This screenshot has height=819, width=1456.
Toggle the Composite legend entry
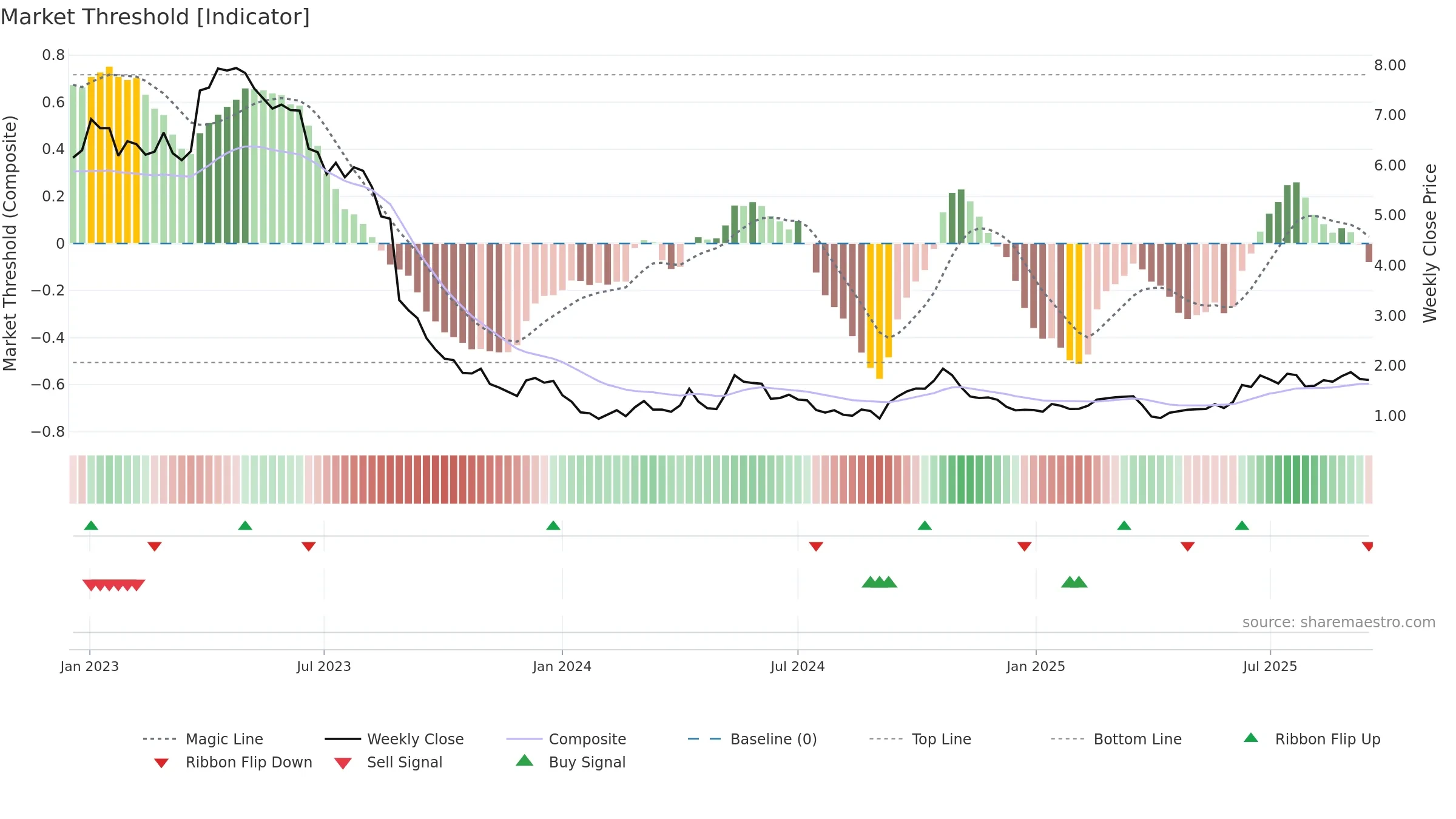[566, 739]
